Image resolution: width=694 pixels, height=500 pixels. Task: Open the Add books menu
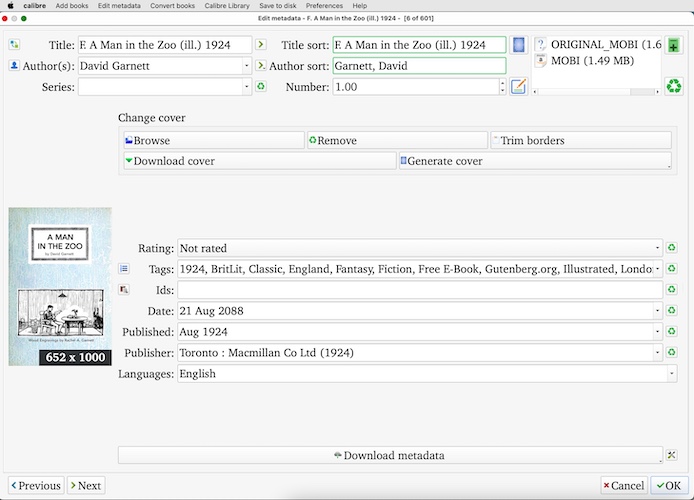pyautogui.click(x=72, y=6)
